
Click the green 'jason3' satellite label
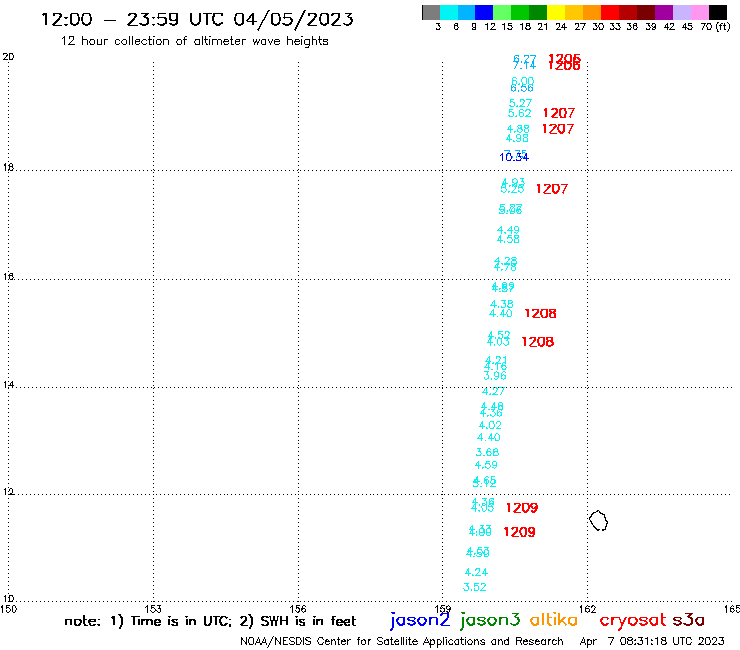490,620
